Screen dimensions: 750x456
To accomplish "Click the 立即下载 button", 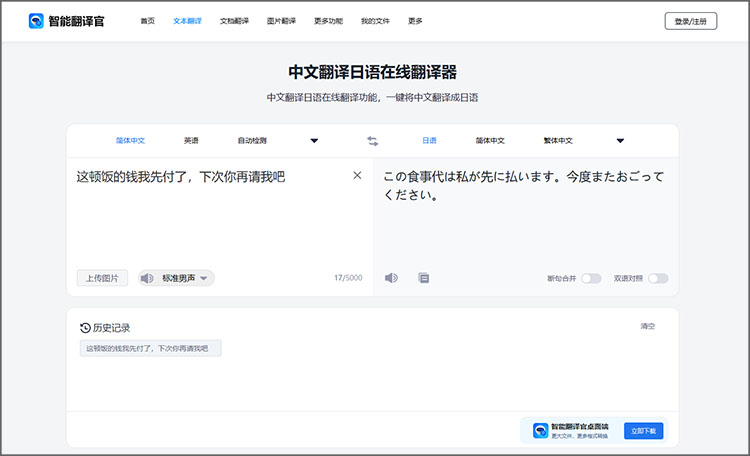I will pyautogui.click(x=643, y=431).
